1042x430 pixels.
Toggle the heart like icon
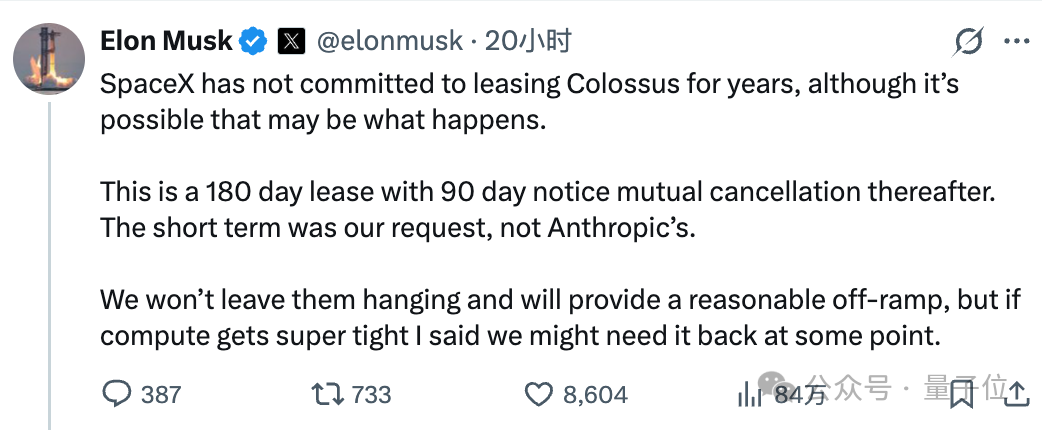pos(540,395)
